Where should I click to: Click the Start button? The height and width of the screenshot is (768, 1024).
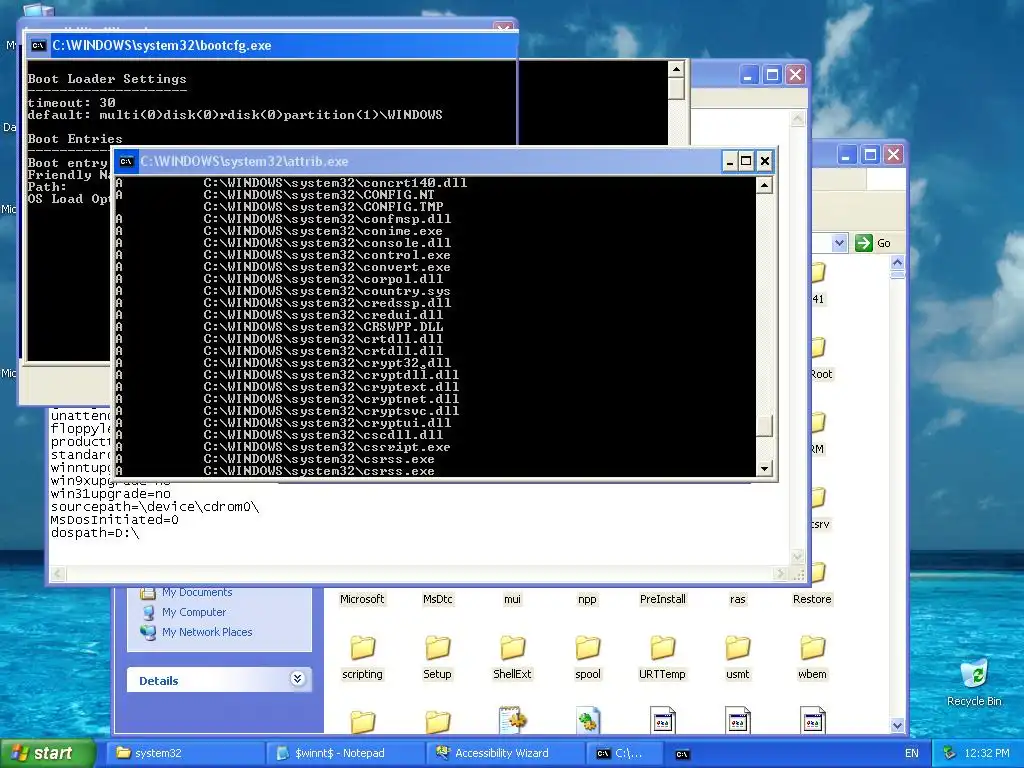(47, 753)
